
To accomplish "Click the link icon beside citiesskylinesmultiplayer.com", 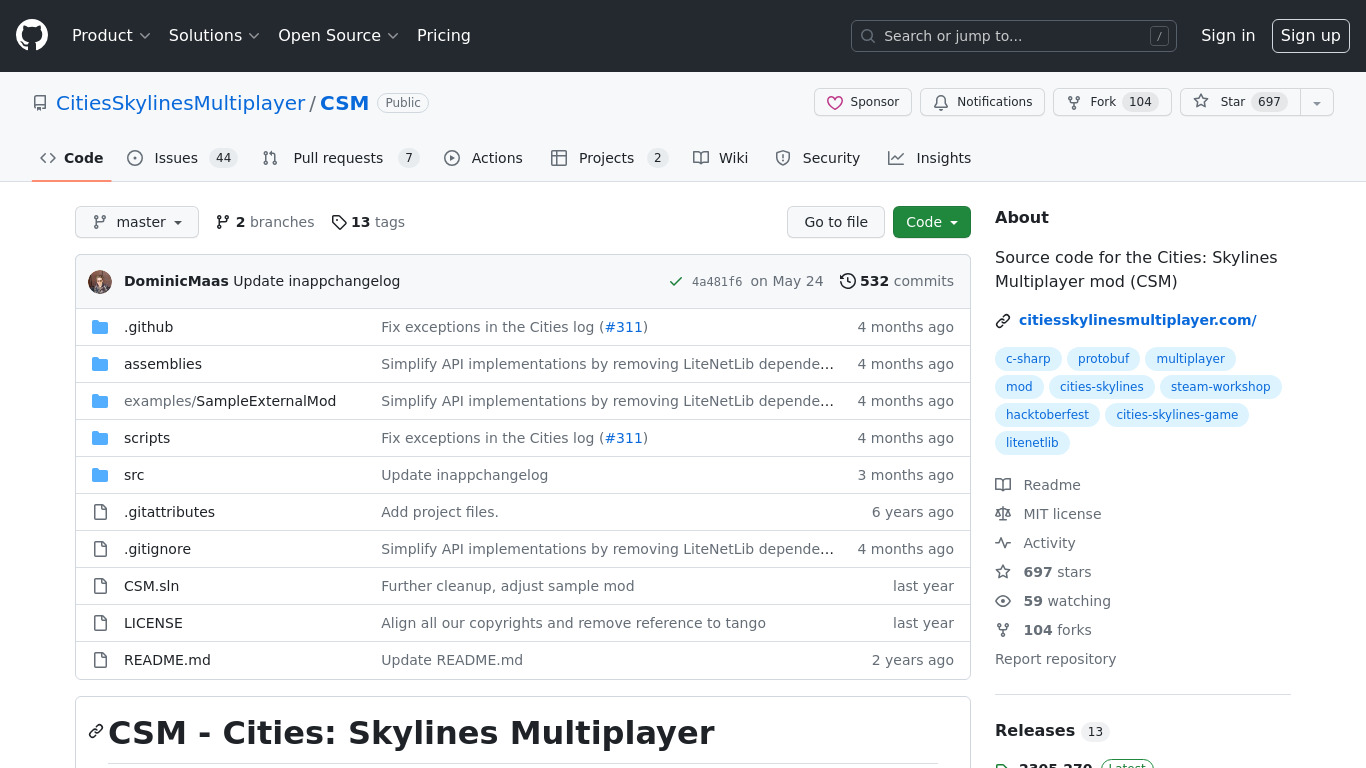I will 1003,321.
